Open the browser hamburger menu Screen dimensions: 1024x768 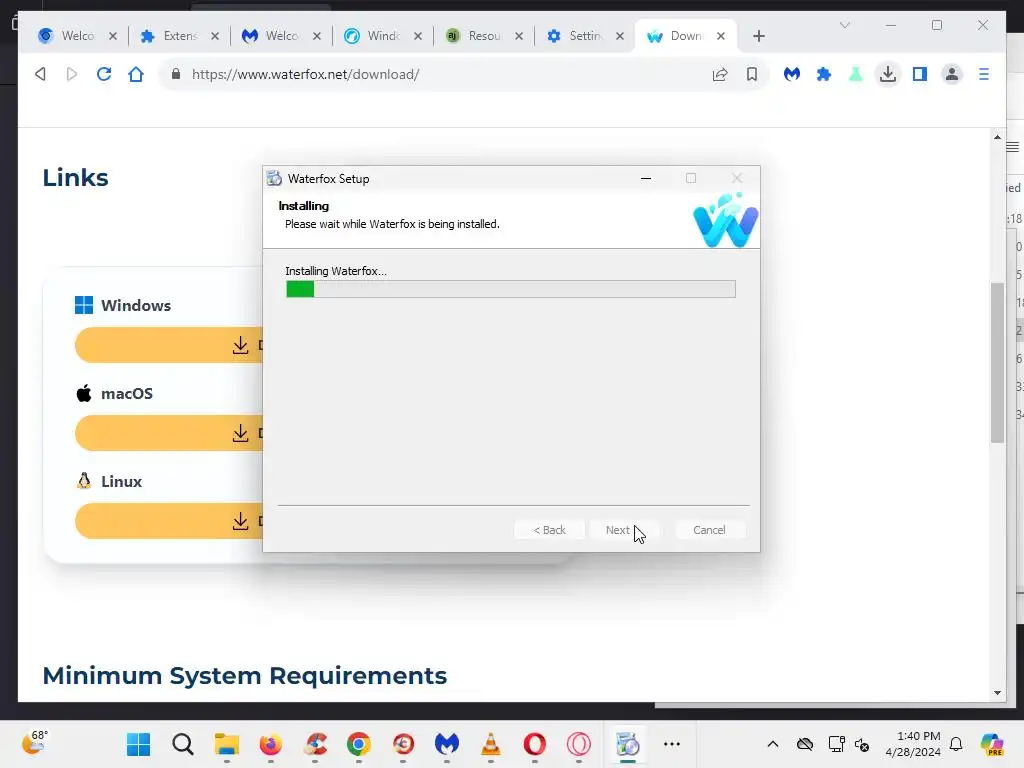click(x=984, y=74)
